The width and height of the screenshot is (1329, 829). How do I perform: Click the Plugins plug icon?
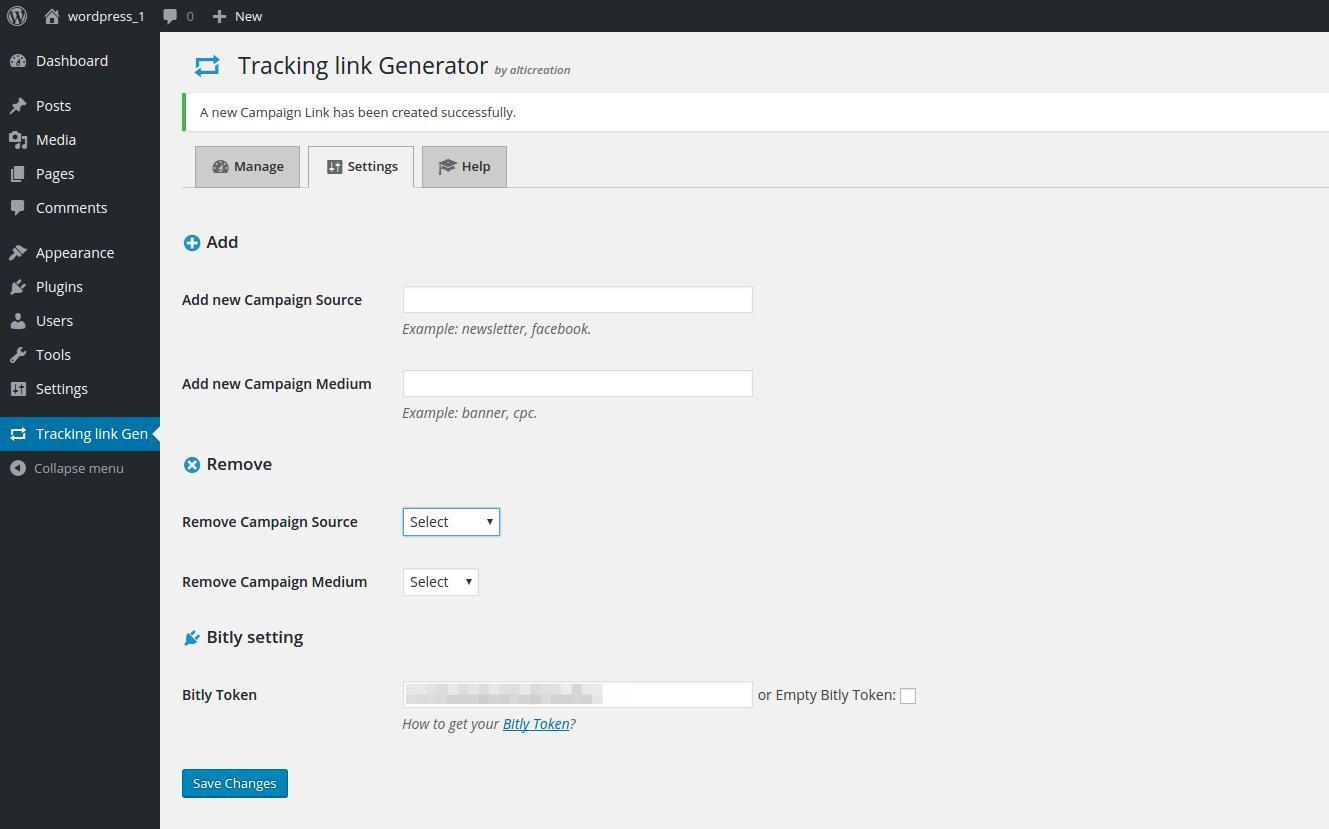pyautogui.click(x=18, y=287)
